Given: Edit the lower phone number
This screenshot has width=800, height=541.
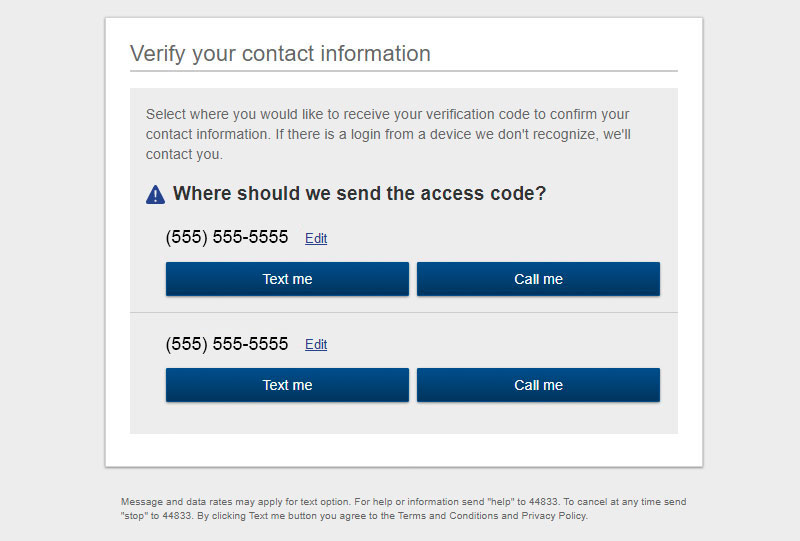Looking at the screenshot, I should (x=316, y=345).
